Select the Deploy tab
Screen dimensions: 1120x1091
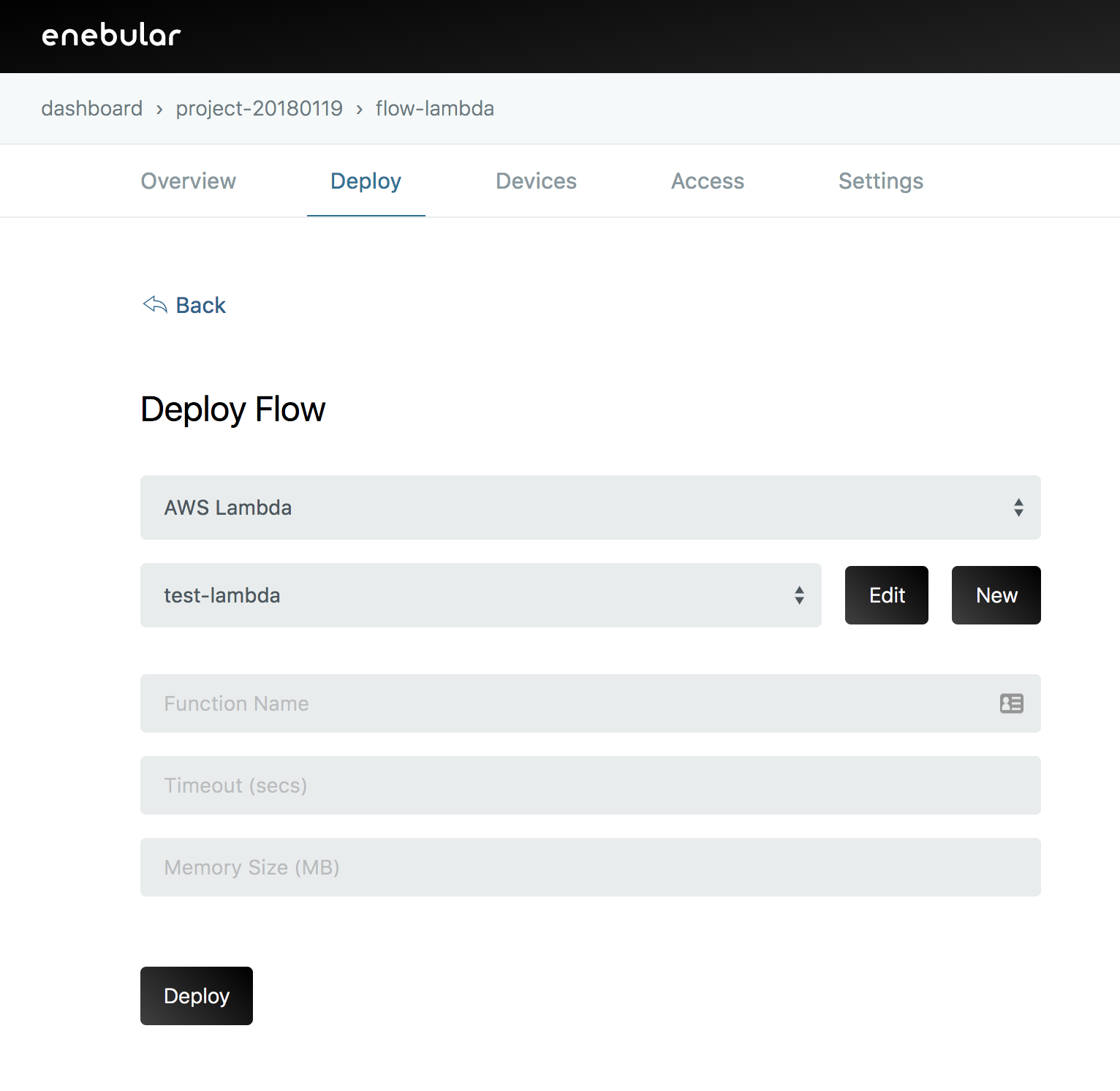pyautogui.click(x=366, y=181)
